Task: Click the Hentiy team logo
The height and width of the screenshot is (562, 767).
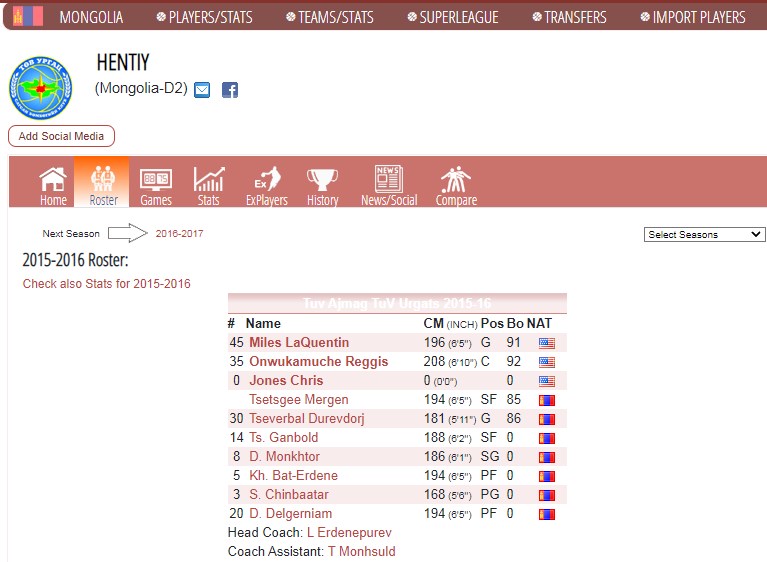Action: [40, 88]
